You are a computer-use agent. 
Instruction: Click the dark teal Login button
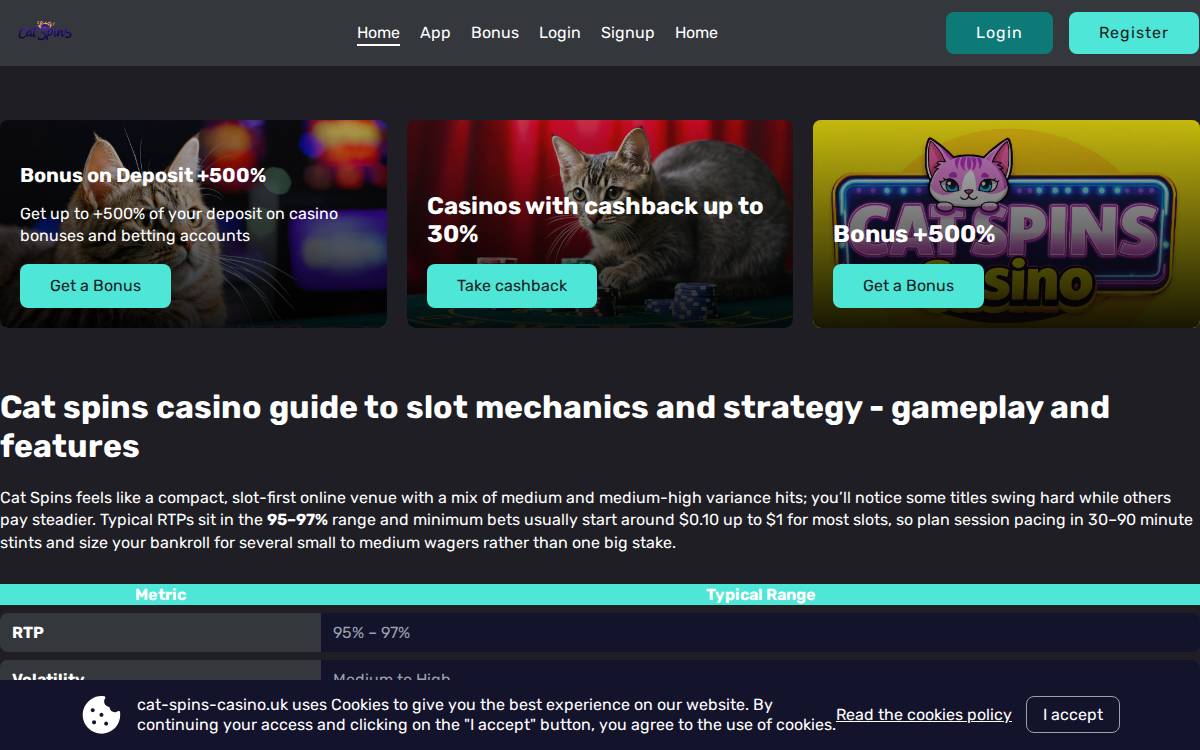[x=999, y=33]
